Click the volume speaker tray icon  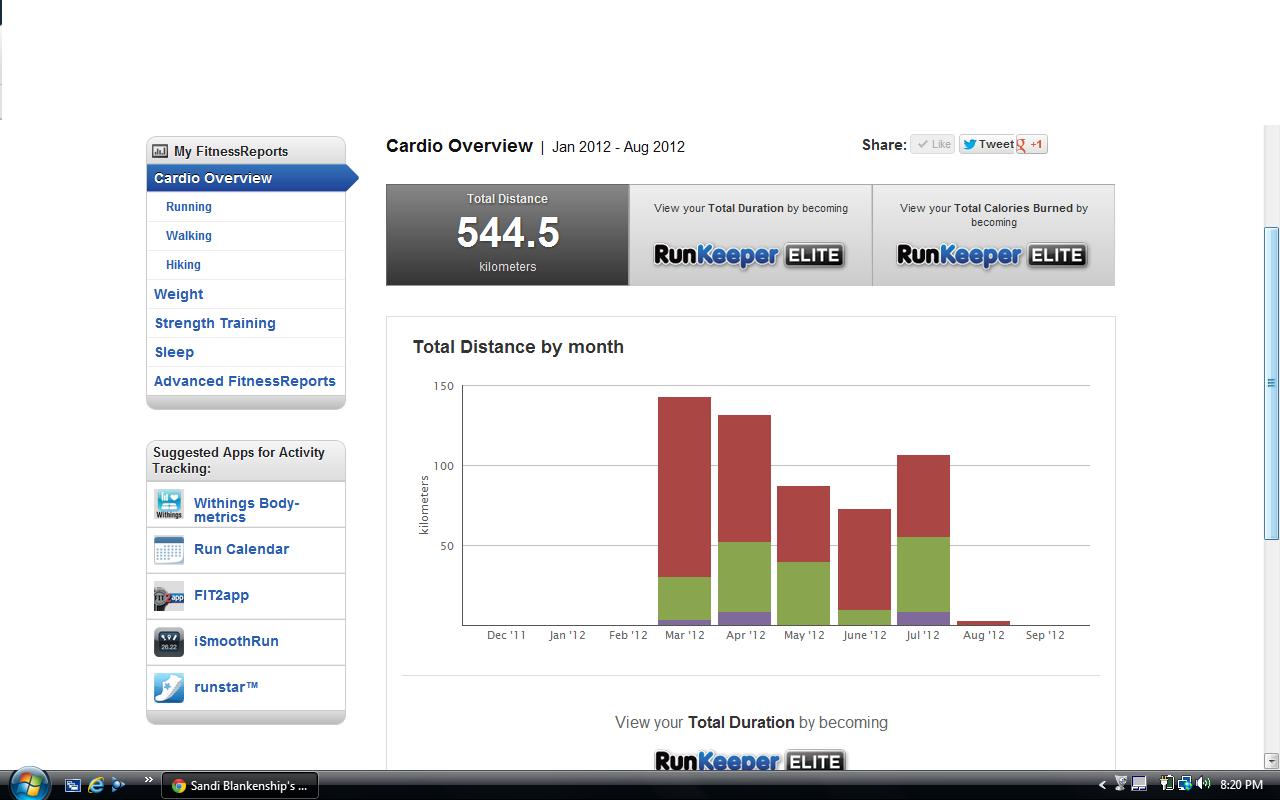click(1202, 785)
